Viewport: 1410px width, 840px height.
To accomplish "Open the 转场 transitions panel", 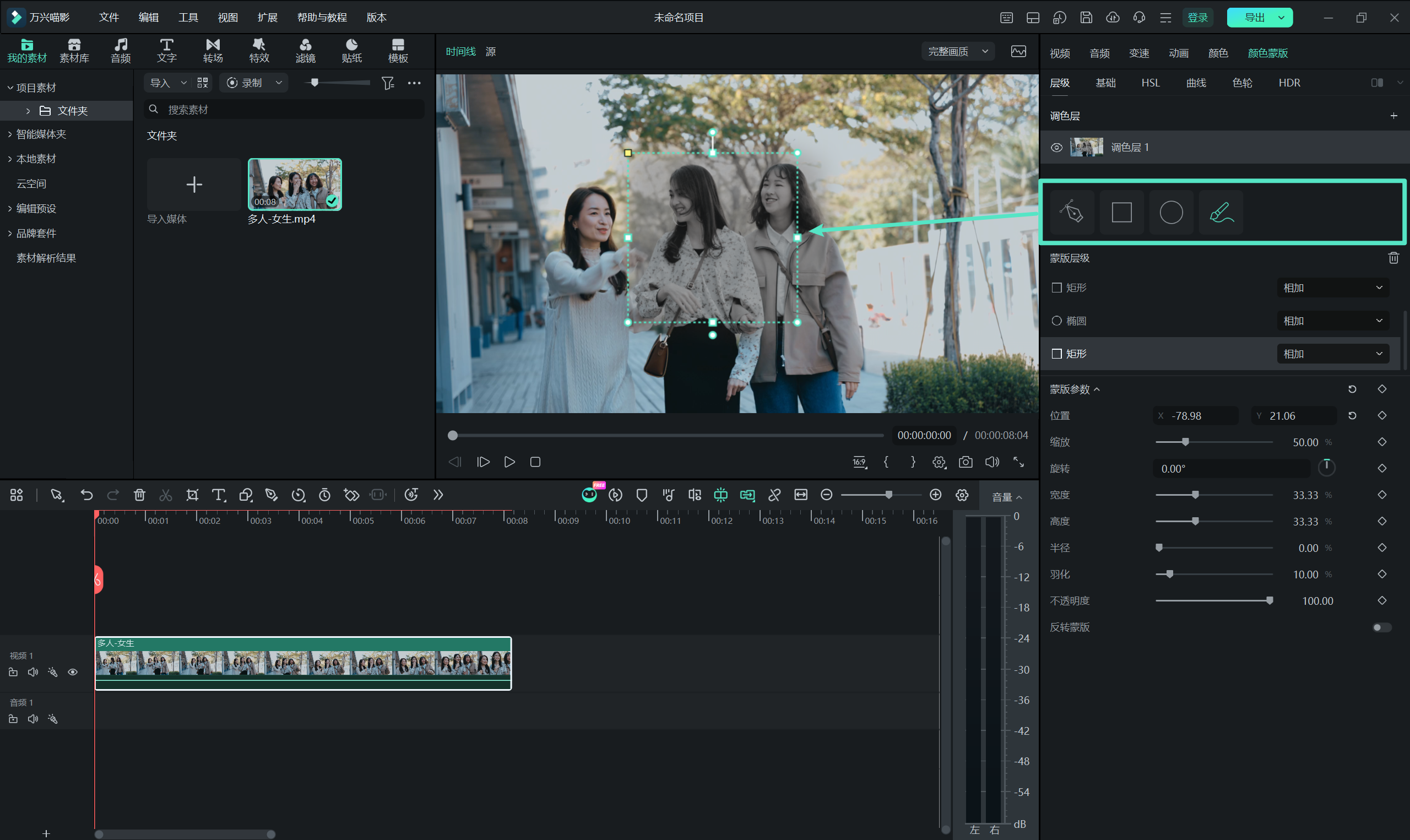I will [x=213, y=50].
